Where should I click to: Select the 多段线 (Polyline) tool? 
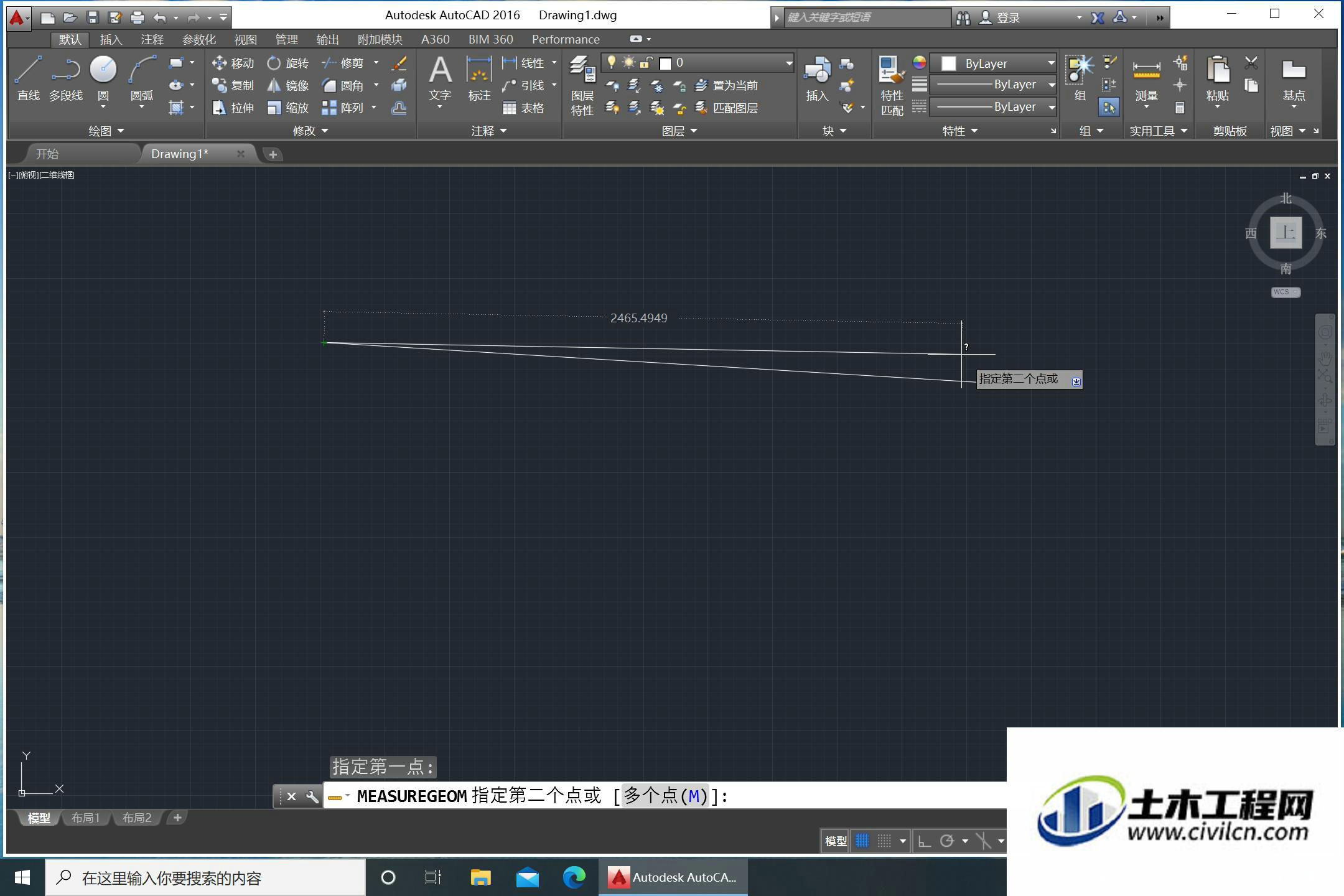click(66, 78)
